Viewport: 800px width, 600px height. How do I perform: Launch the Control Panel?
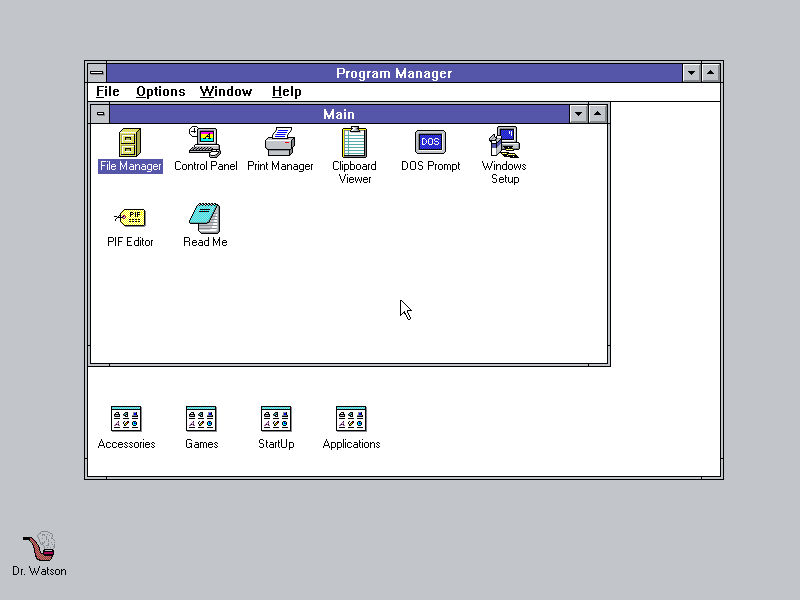pos(205,143)
